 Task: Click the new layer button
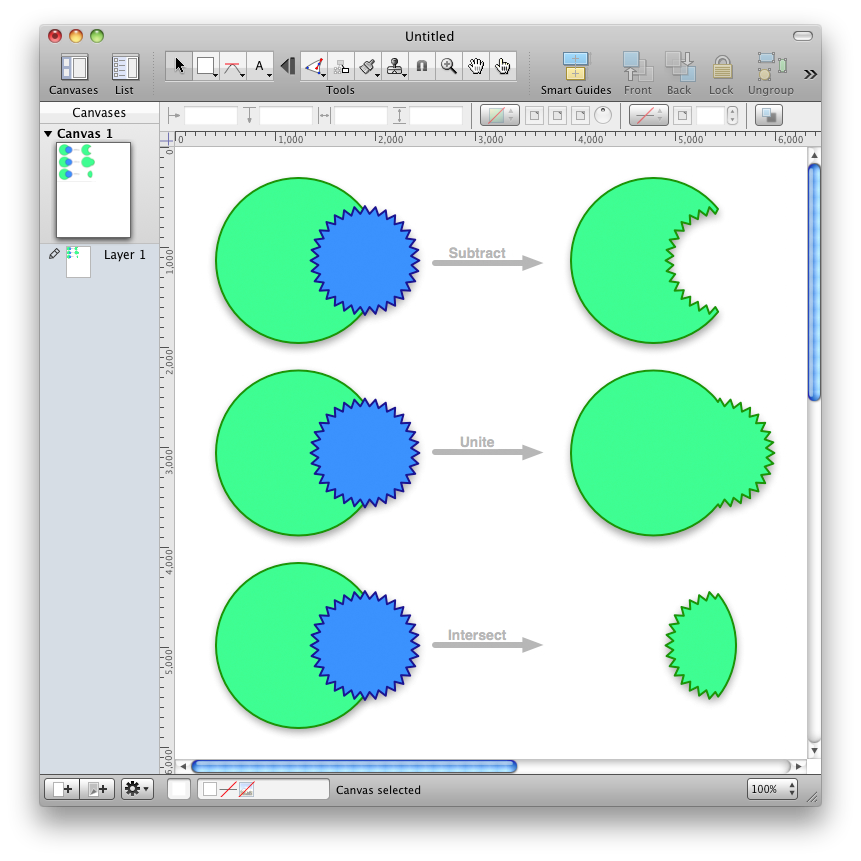[98, 789]
